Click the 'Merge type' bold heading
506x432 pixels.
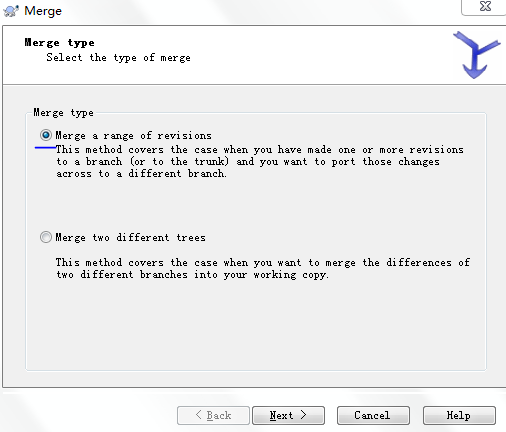pyautogui.click(x=59, y=43)
